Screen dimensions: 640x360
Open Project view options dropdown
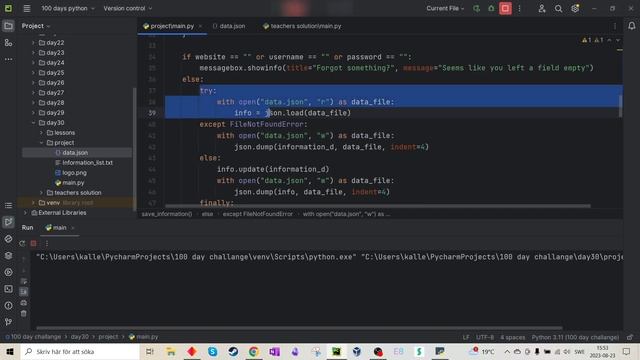tap(36, 26)
